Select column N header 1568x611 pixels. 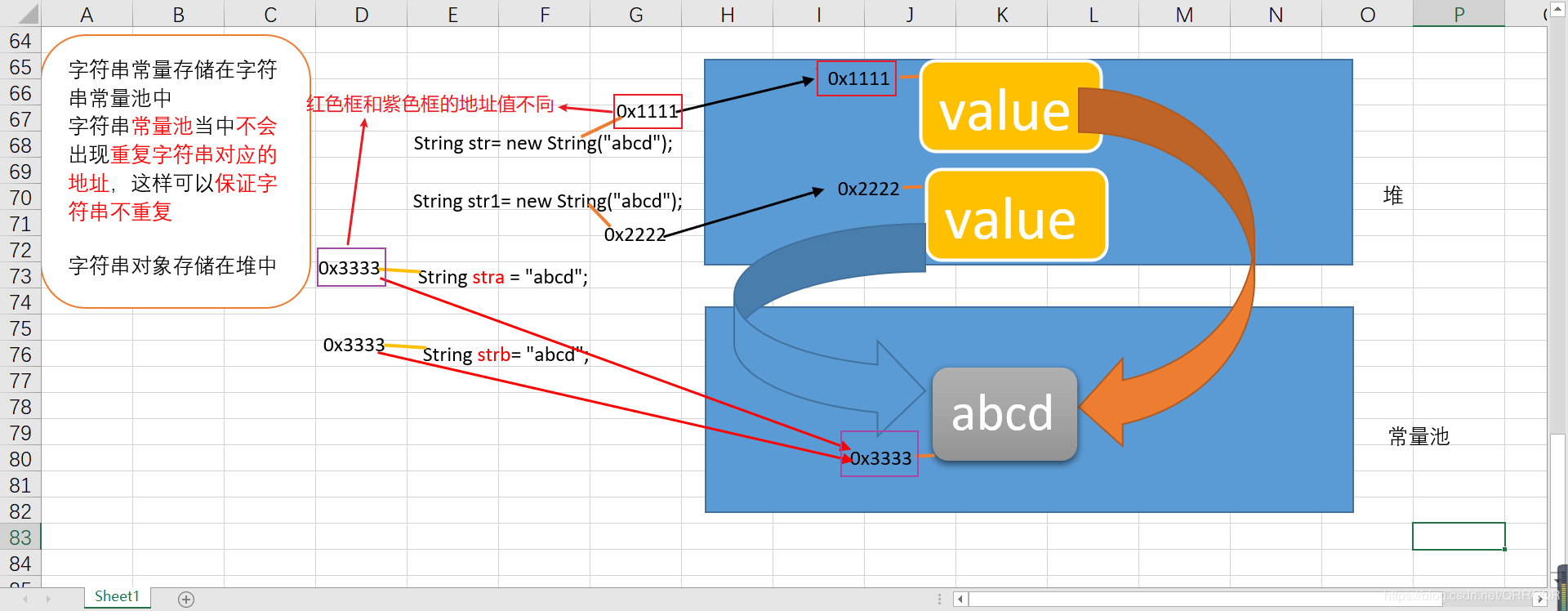pos(1276,15)
